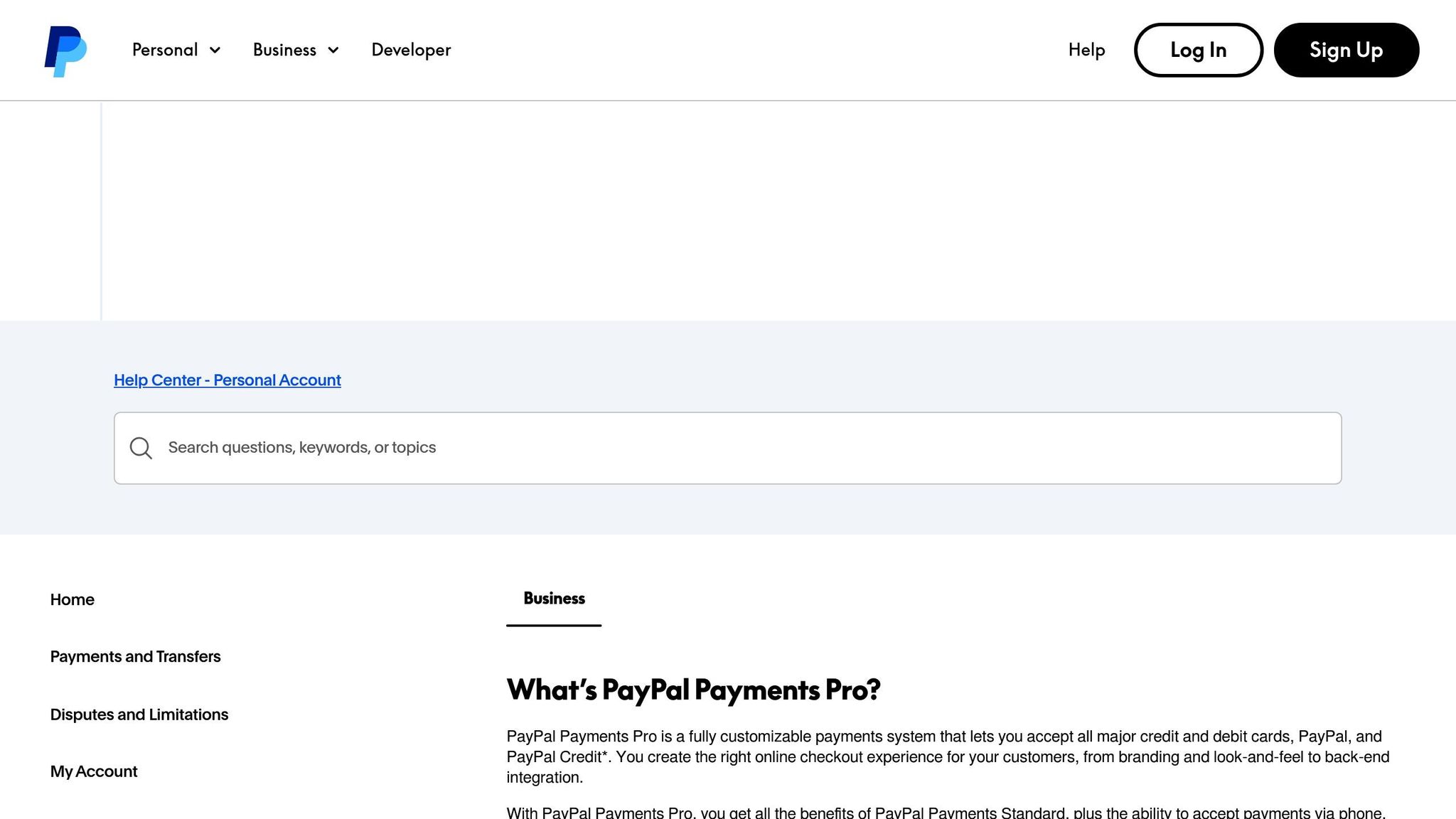
Task: Click the Sign Up button
Action: point(1346,50)
